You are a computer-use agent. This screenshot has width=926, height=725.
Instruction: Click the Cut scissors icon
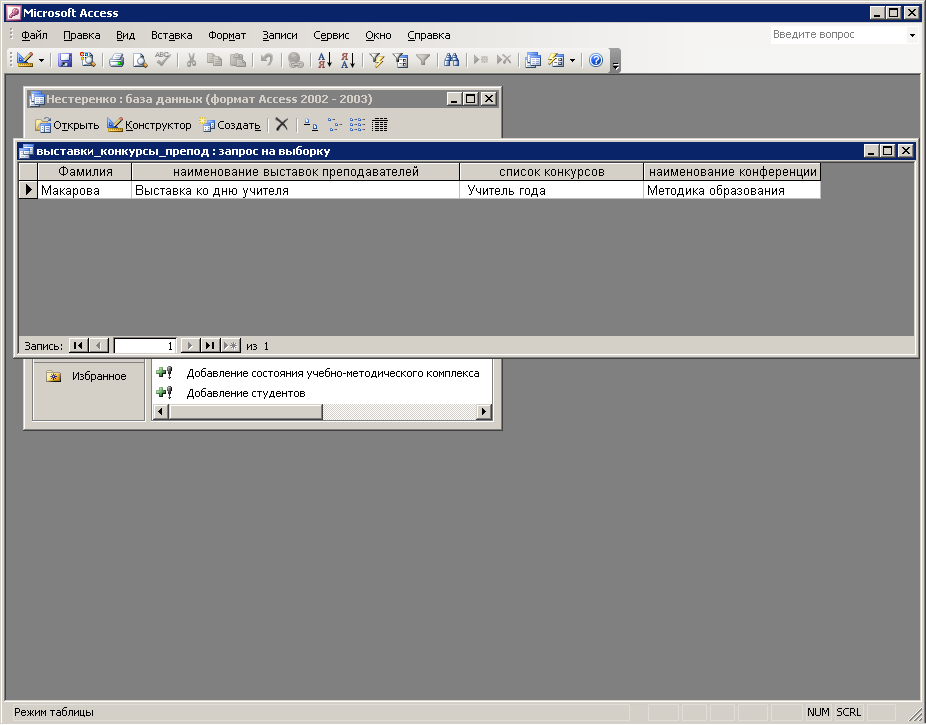[191, 60]
